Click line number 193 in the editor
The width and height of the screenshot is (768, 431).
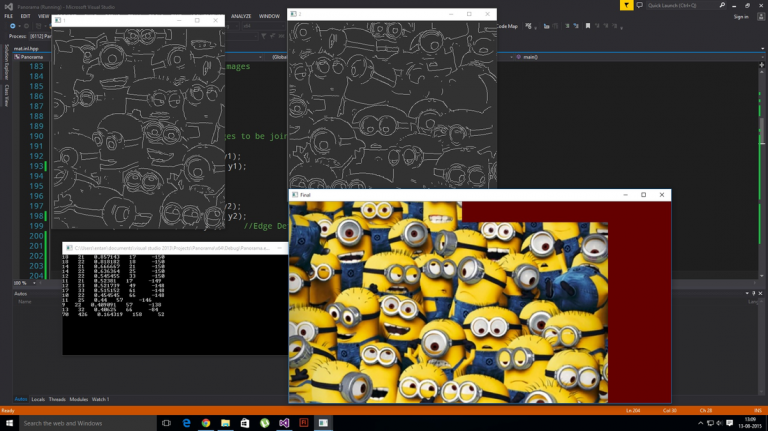pos(36,167)
